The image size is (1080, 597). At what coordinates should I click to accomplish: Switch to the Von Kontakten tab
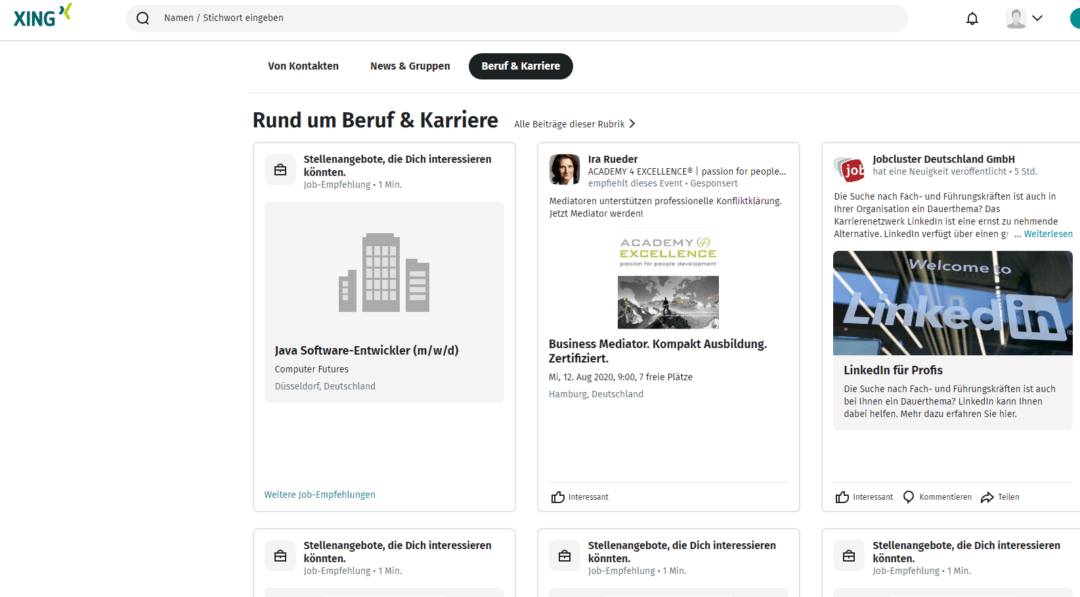[303, 66]
